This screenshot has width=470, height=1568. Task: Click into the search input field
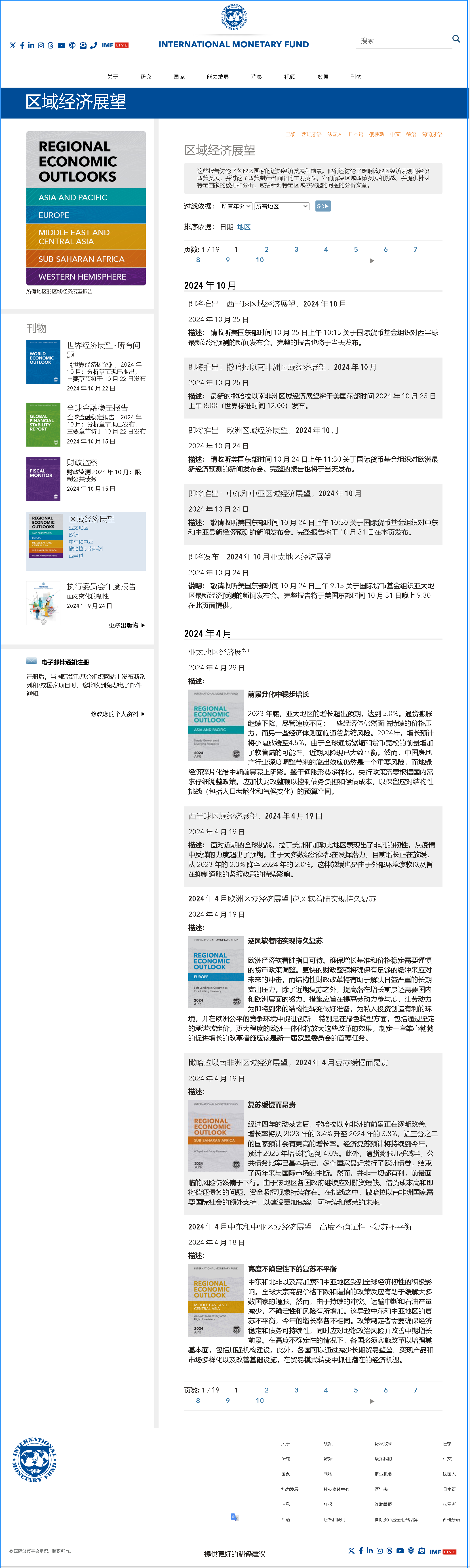pos(402,41)
